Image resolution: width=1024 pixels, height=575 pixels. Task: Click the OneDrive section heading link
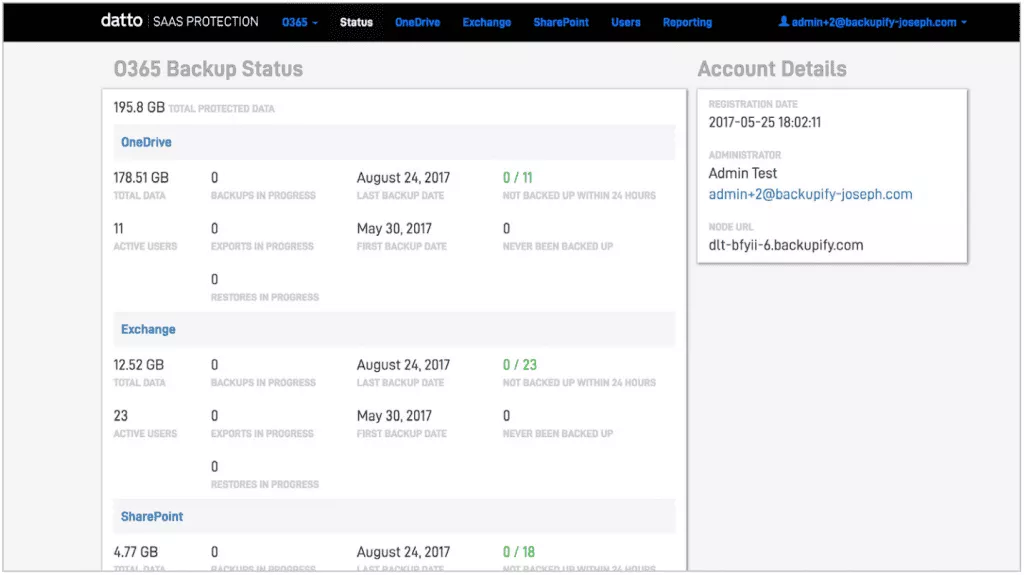146,142
